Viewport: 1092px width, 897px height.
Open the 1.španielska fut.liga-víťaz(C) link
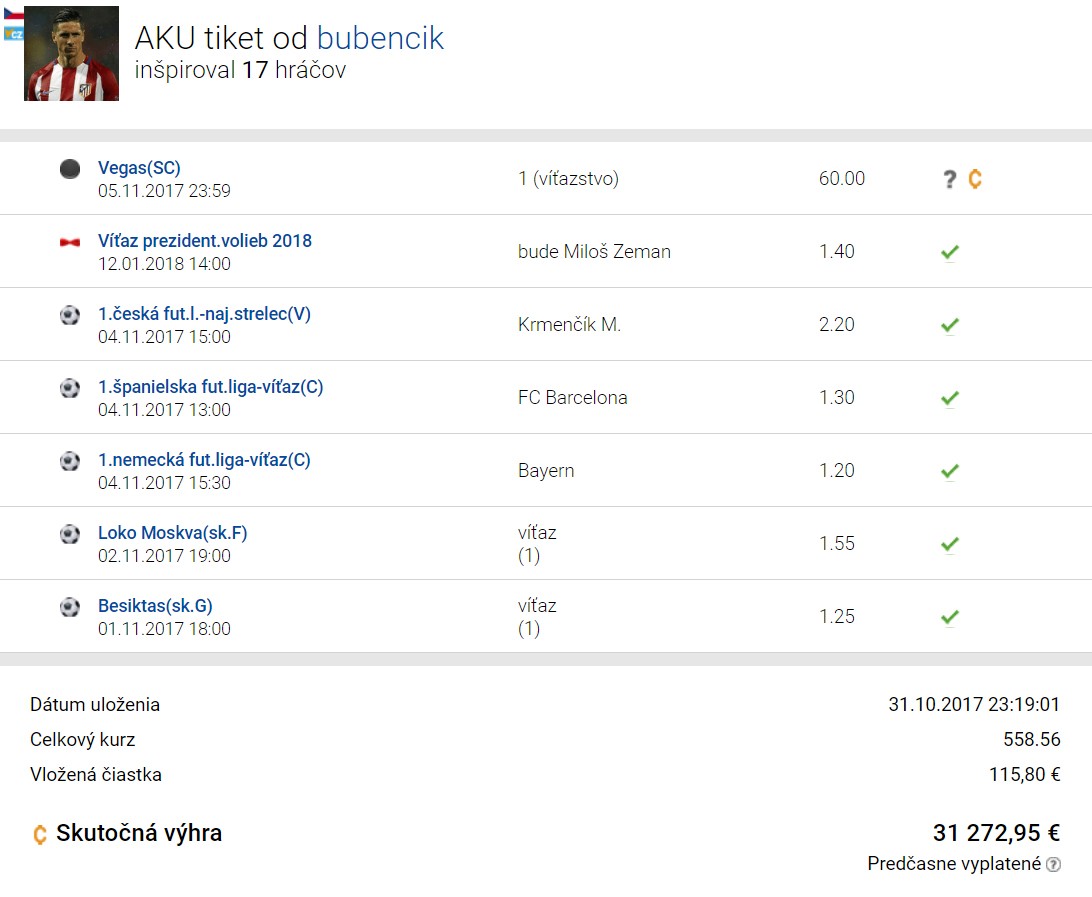coord(210,387)
